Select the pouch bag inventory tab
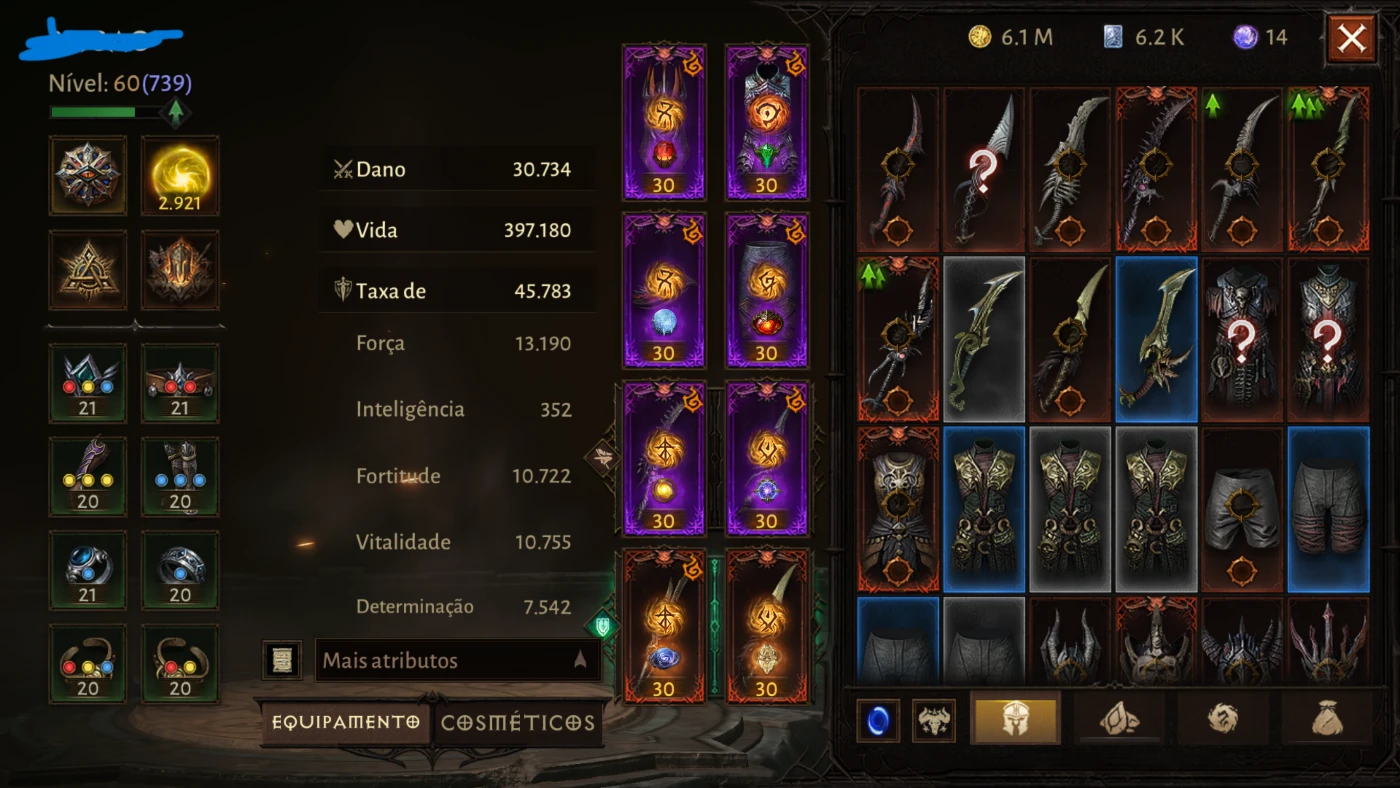Image resolution: width=1400 pixels, height=788 pixels. click(x=1325, y=719)
